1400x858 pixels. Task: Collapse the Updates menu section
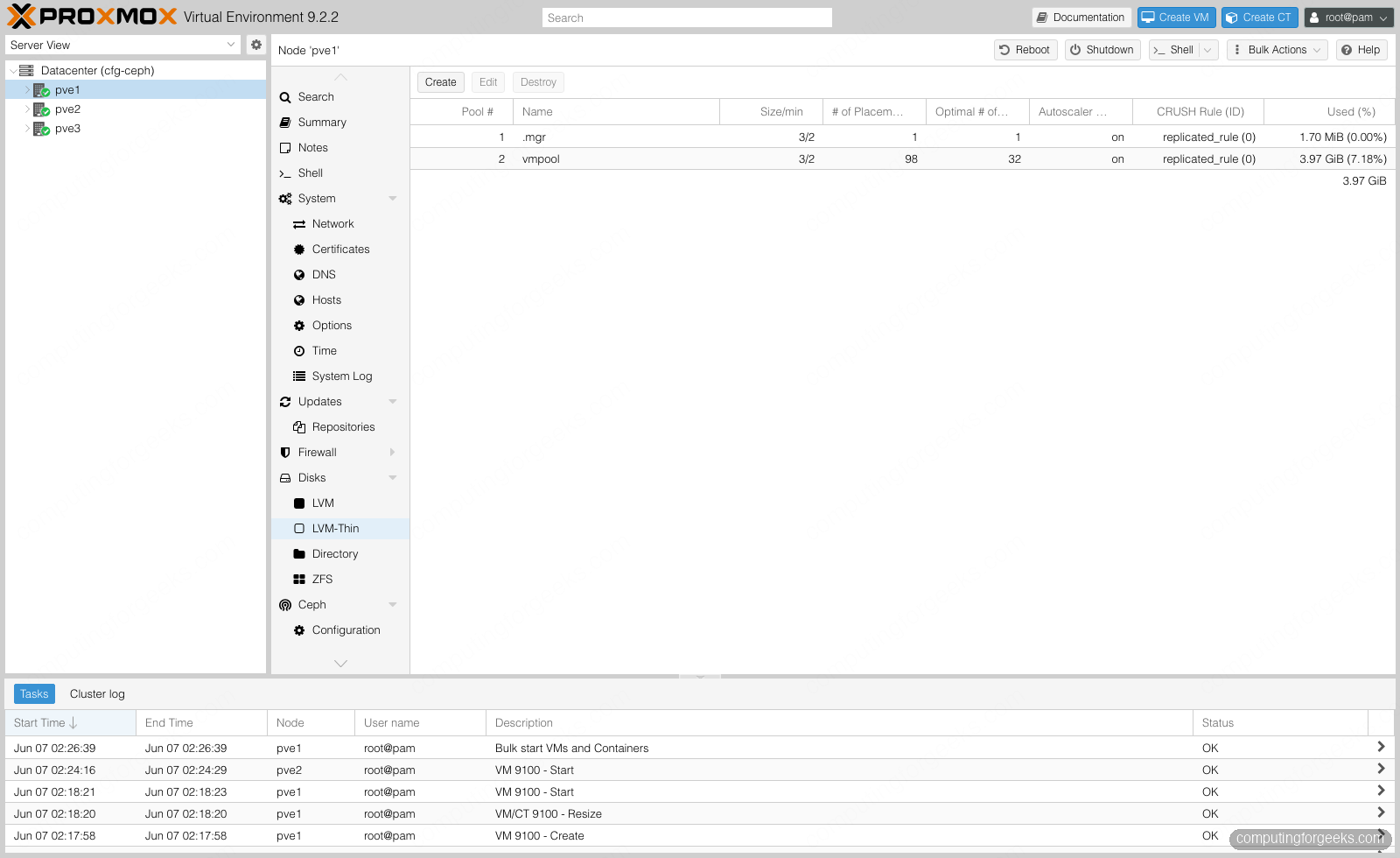tap(393, 402)
